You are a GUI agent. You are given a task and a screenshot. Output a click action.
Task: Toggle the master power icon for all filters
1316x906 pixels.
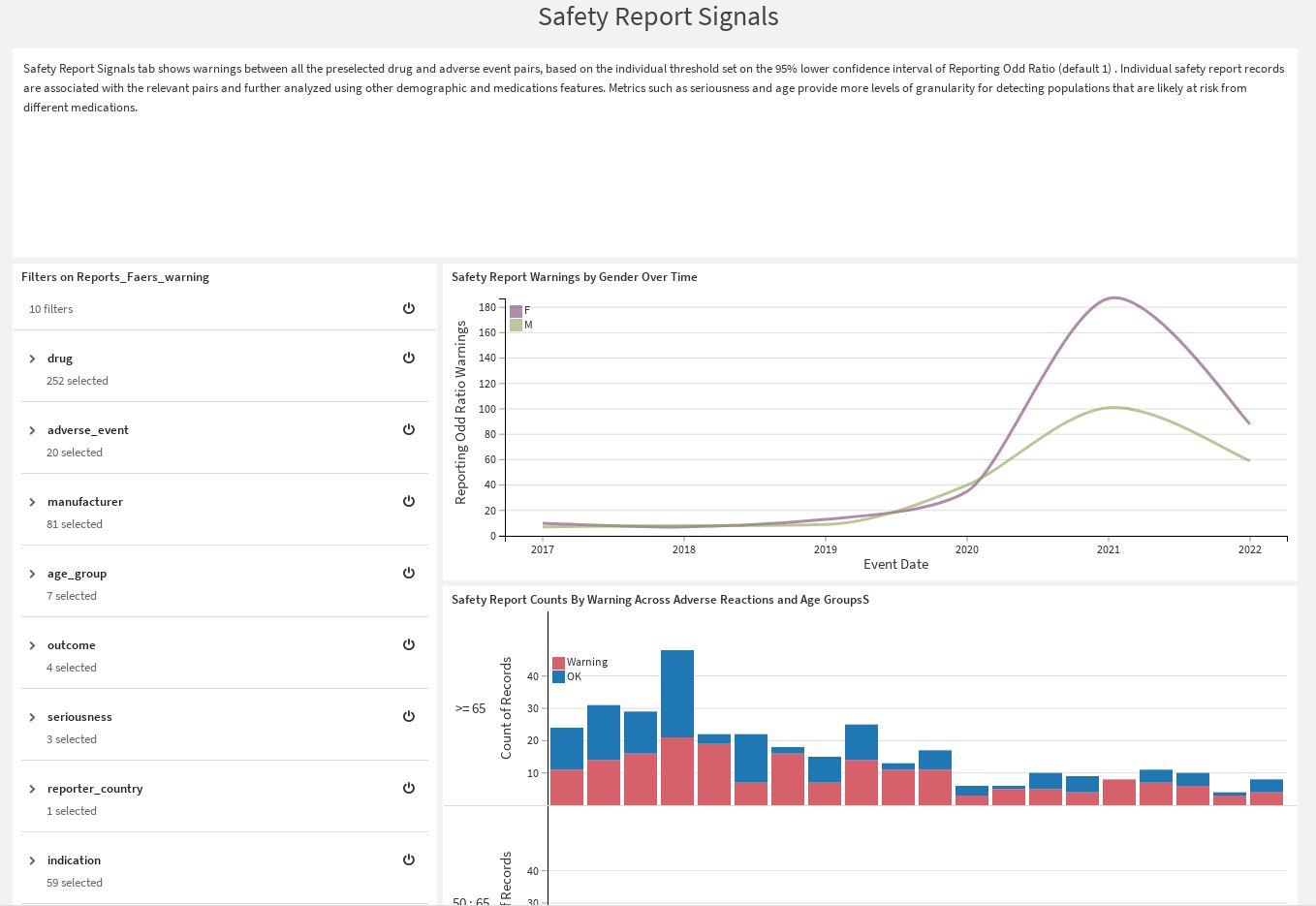point(409,308)
